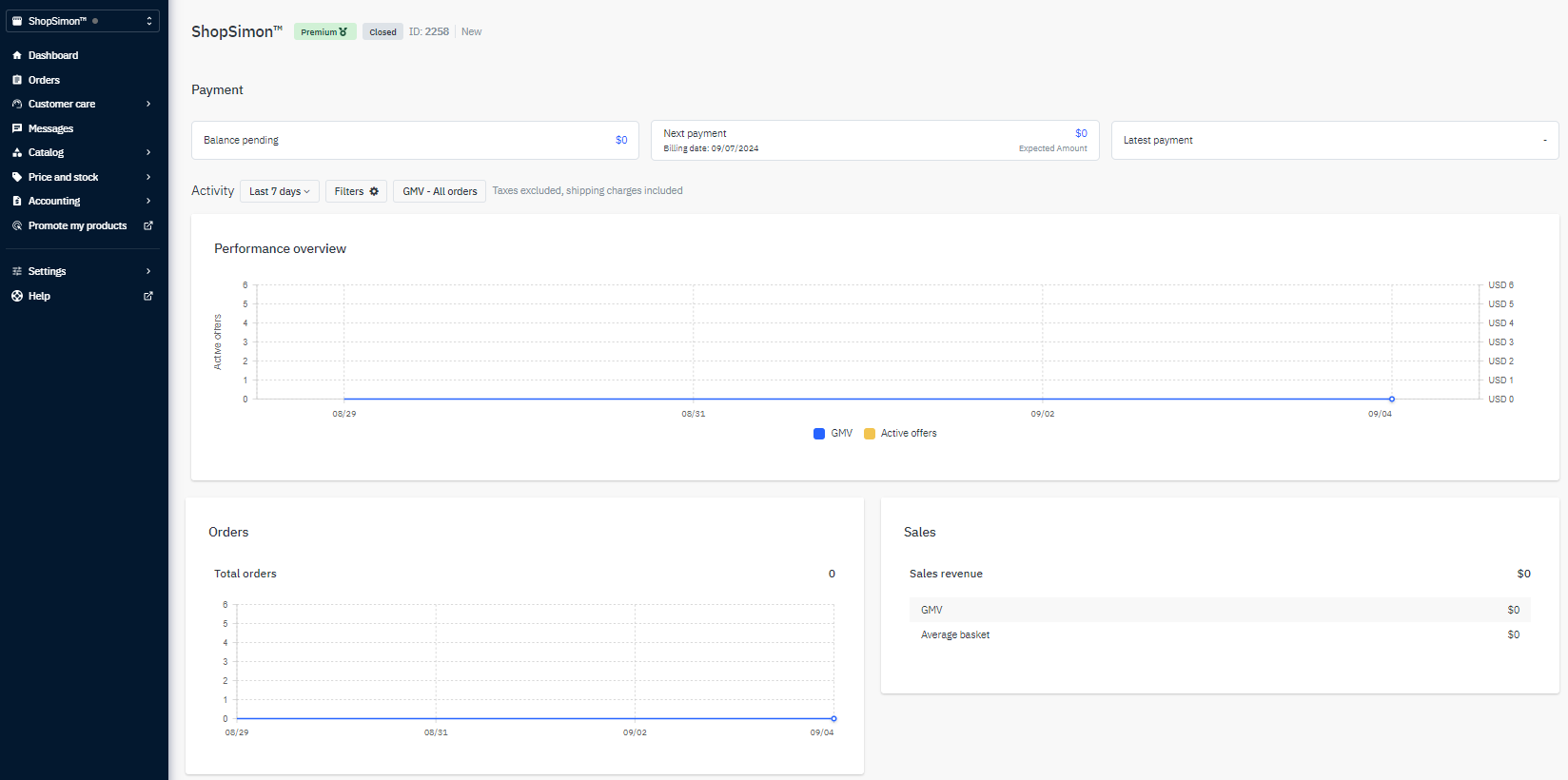Click the Settings sliders icon
This screenshot has width=1568, height=780.
[x=17, y=271]
